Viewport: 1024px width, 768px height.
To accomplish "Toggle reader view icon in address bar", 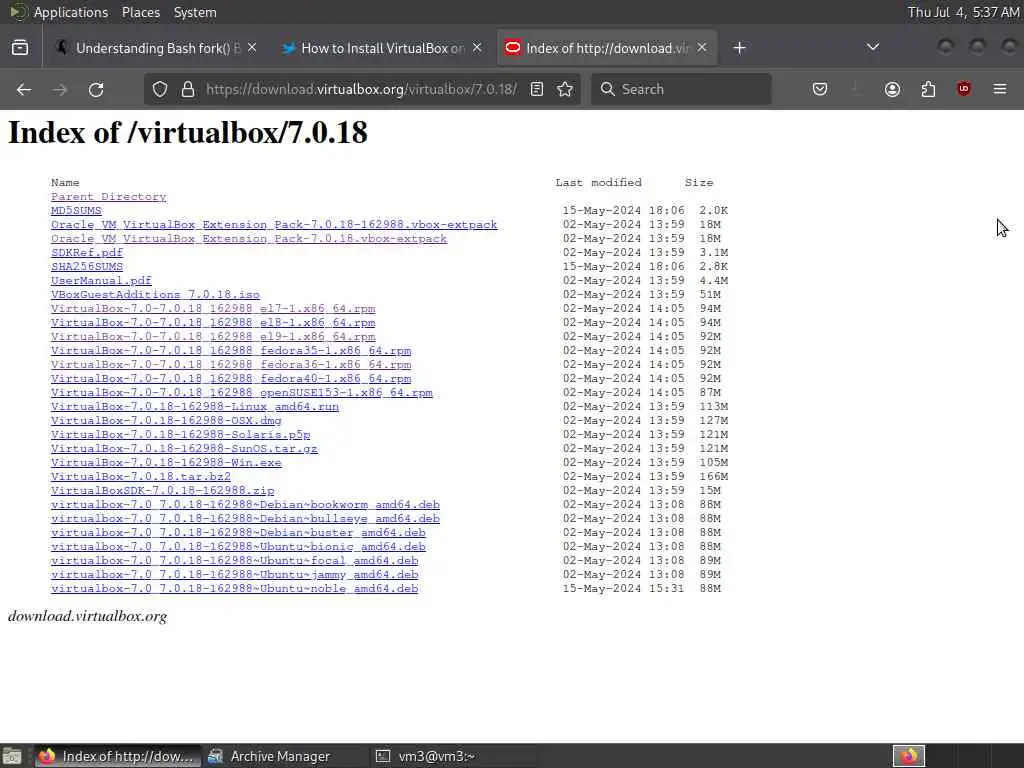I will click(x=537, y=89).
